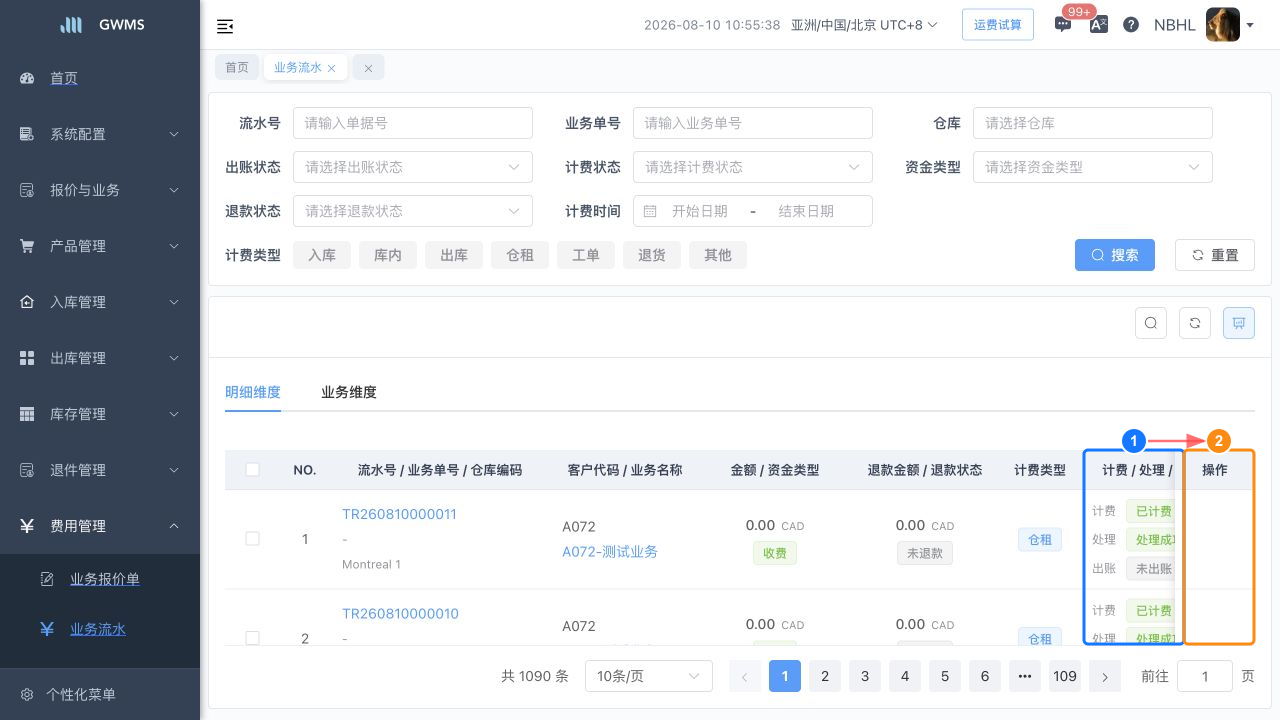Open the 退款状态 dropdown
The width and height of the screenshot is (1280, 720).
click(413, 211)
